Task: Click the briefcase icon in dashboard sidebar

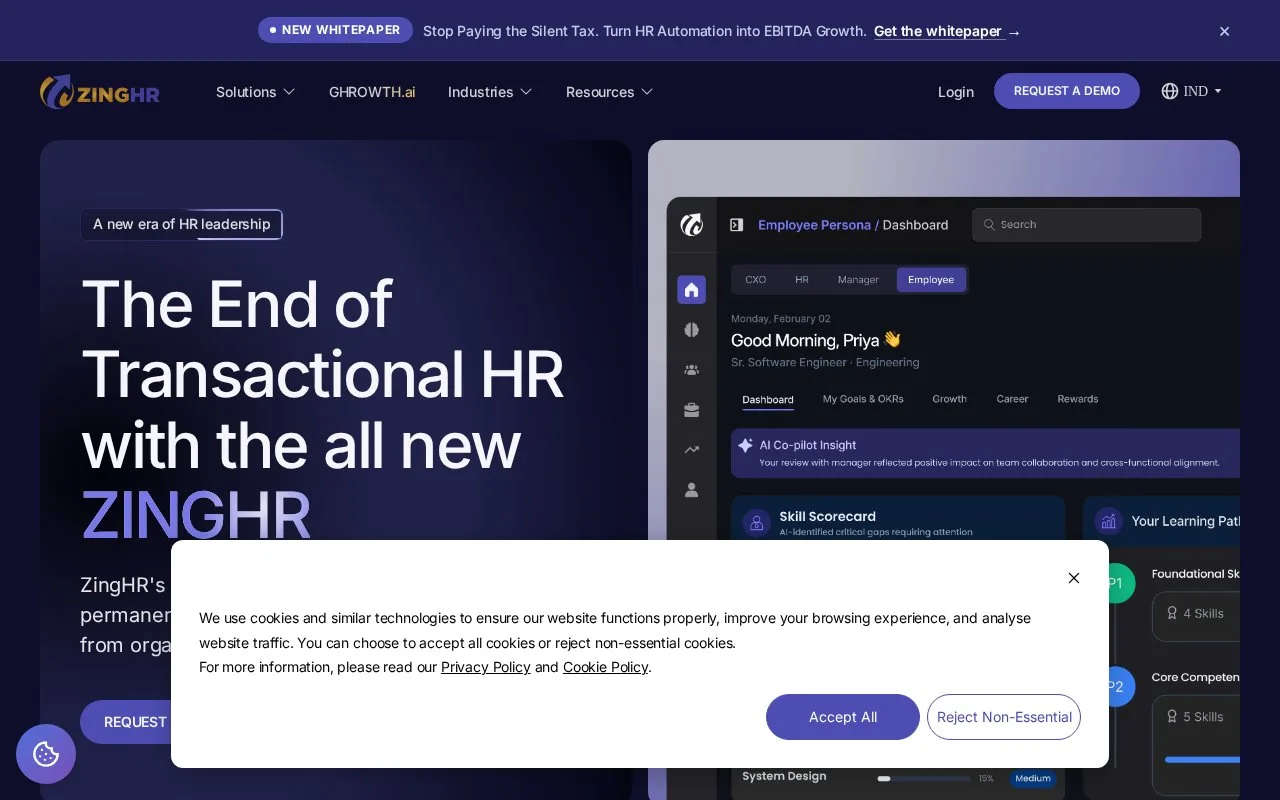Action: click(691, 410)
